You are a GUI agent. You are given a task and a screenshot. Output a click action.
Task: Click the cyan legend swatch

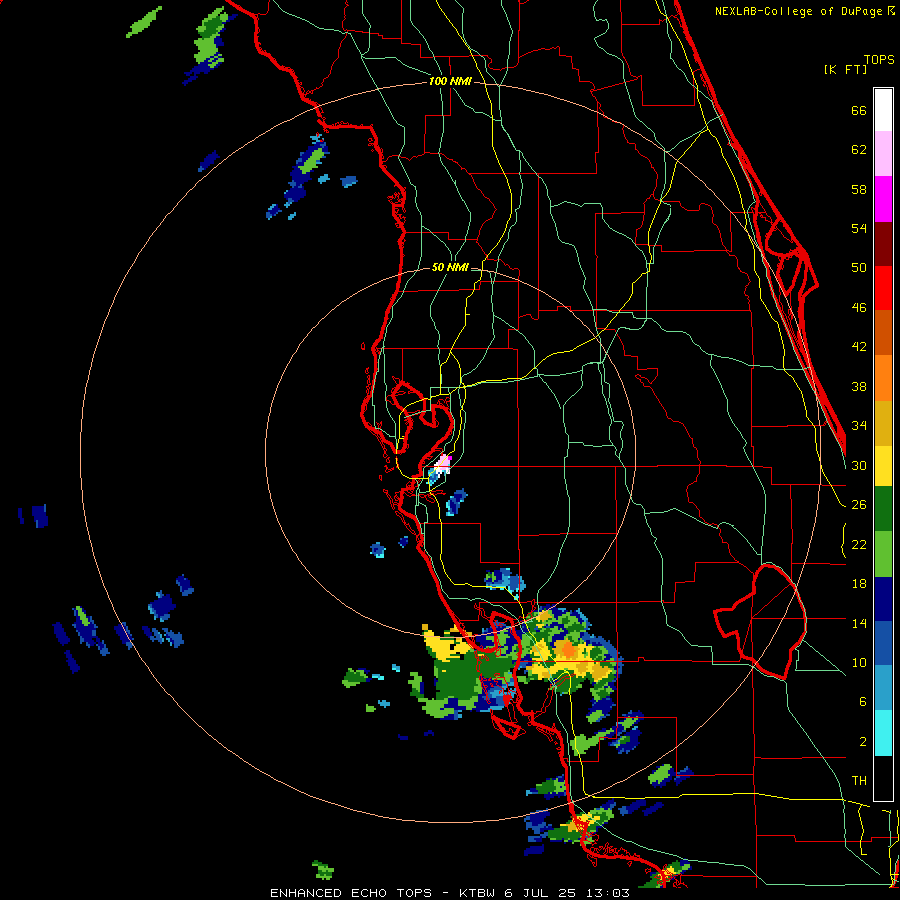click(x=883, y=733)
